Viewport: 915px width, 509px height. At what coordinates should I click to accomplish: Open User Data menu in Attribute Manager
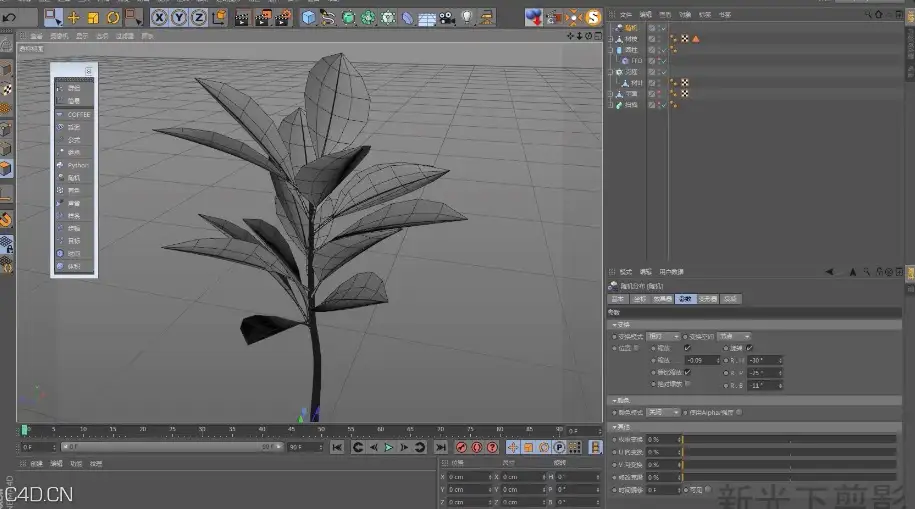[x=671, y=272]
